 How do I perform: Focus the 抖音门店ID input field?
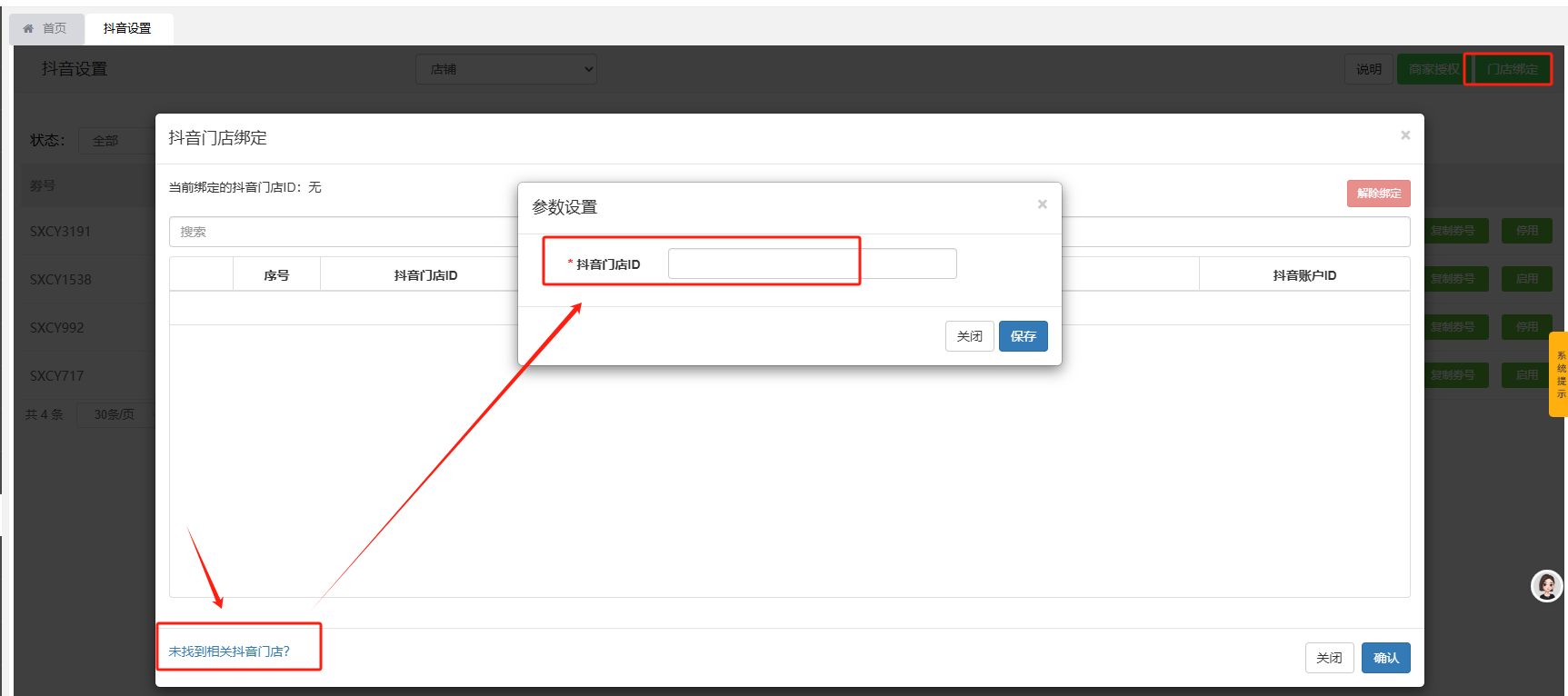point(812,263)
